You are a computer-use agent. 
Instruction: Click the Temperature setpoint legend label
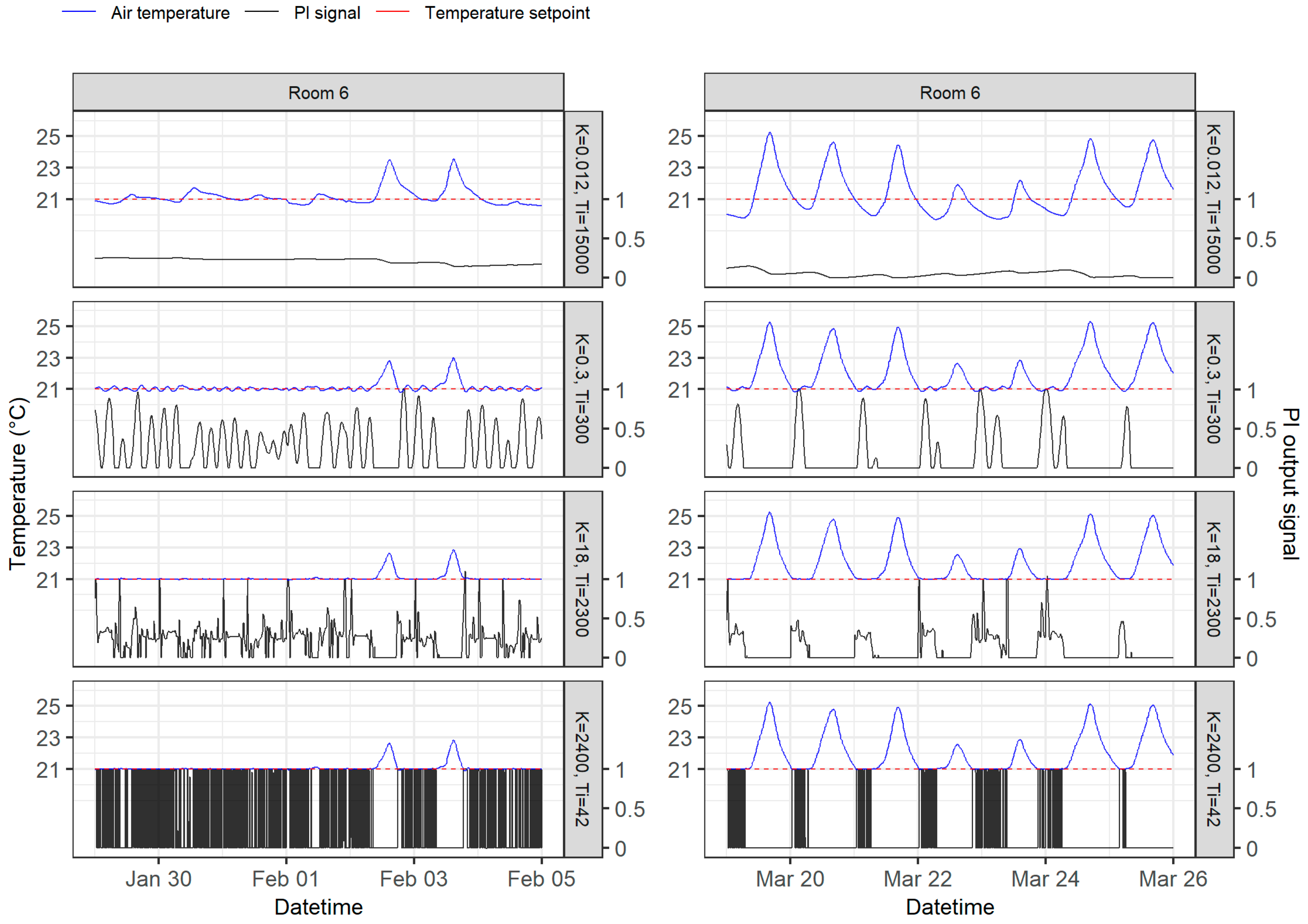coord(507,13)
